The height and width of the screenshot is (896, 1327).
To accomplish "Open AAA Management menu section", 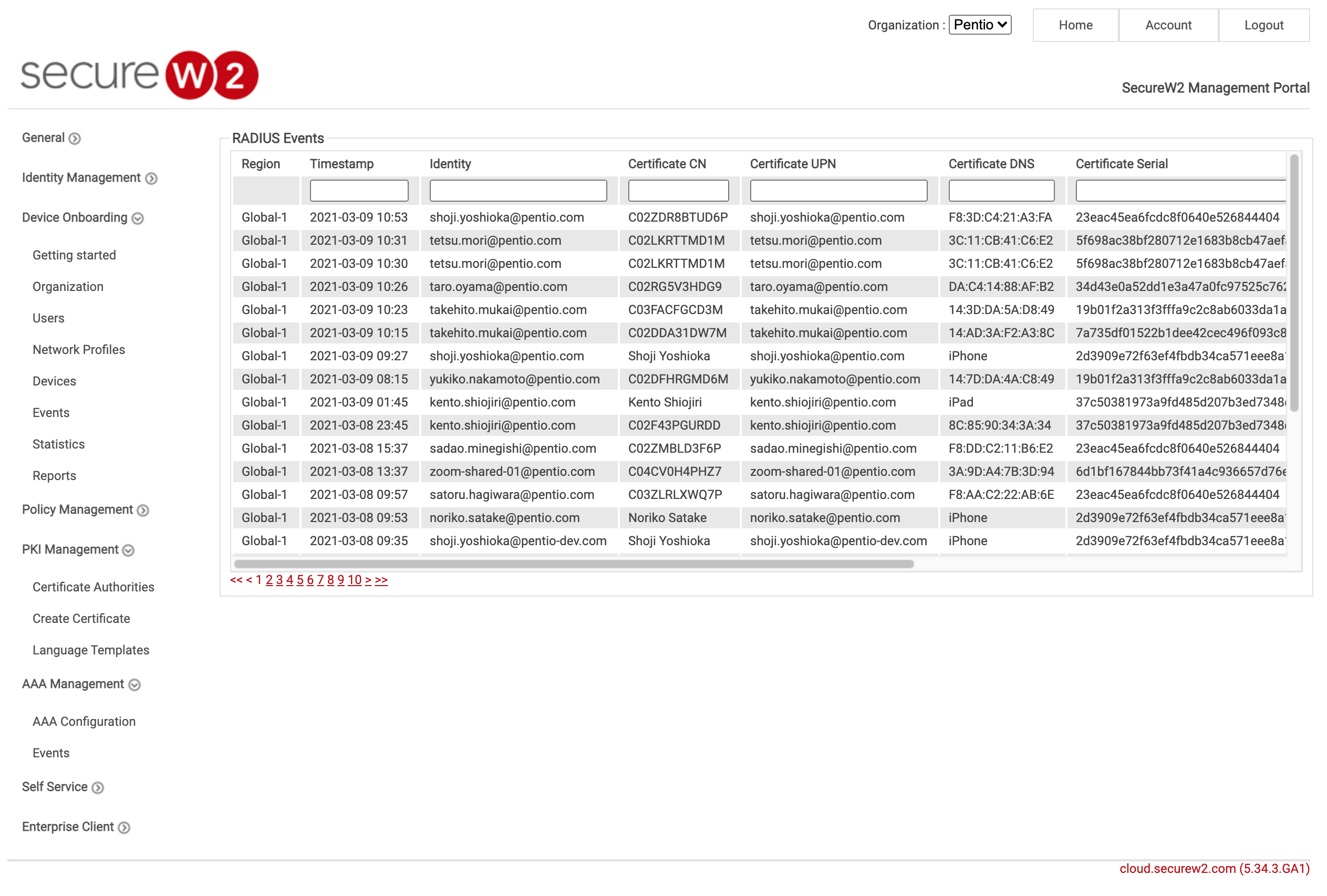I will pyautogui.click(x=73, y=684).
